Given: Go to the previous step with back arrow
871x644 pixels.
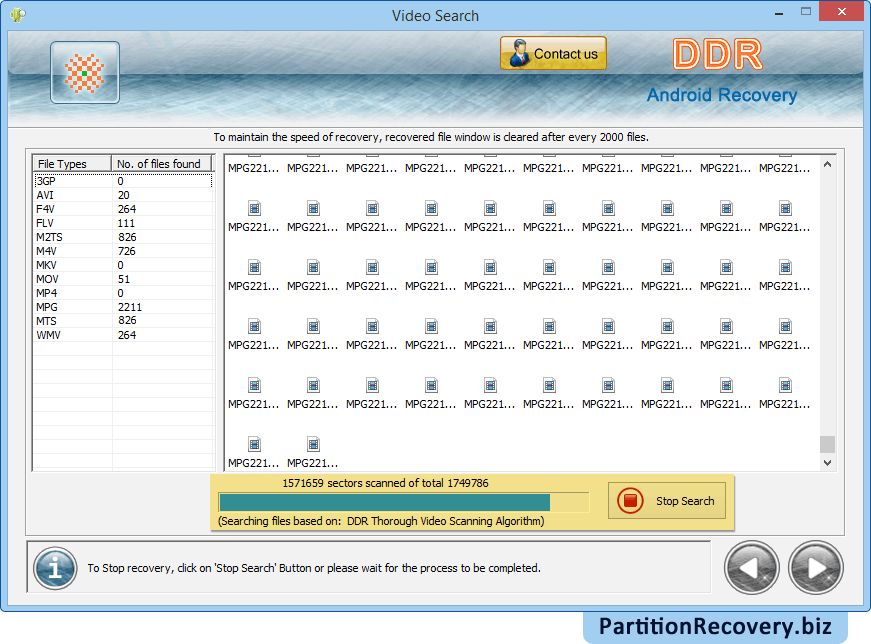Looking at the screenshot, I should click(752, 568).
